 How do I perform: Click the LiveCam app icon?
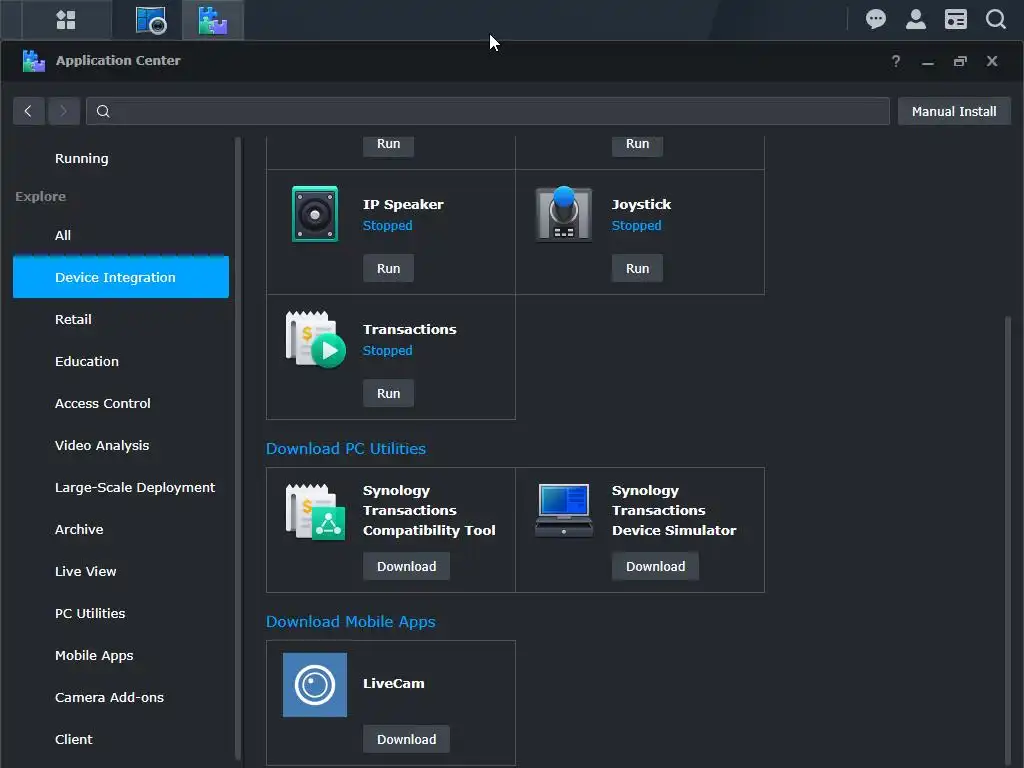click(315, 684)
